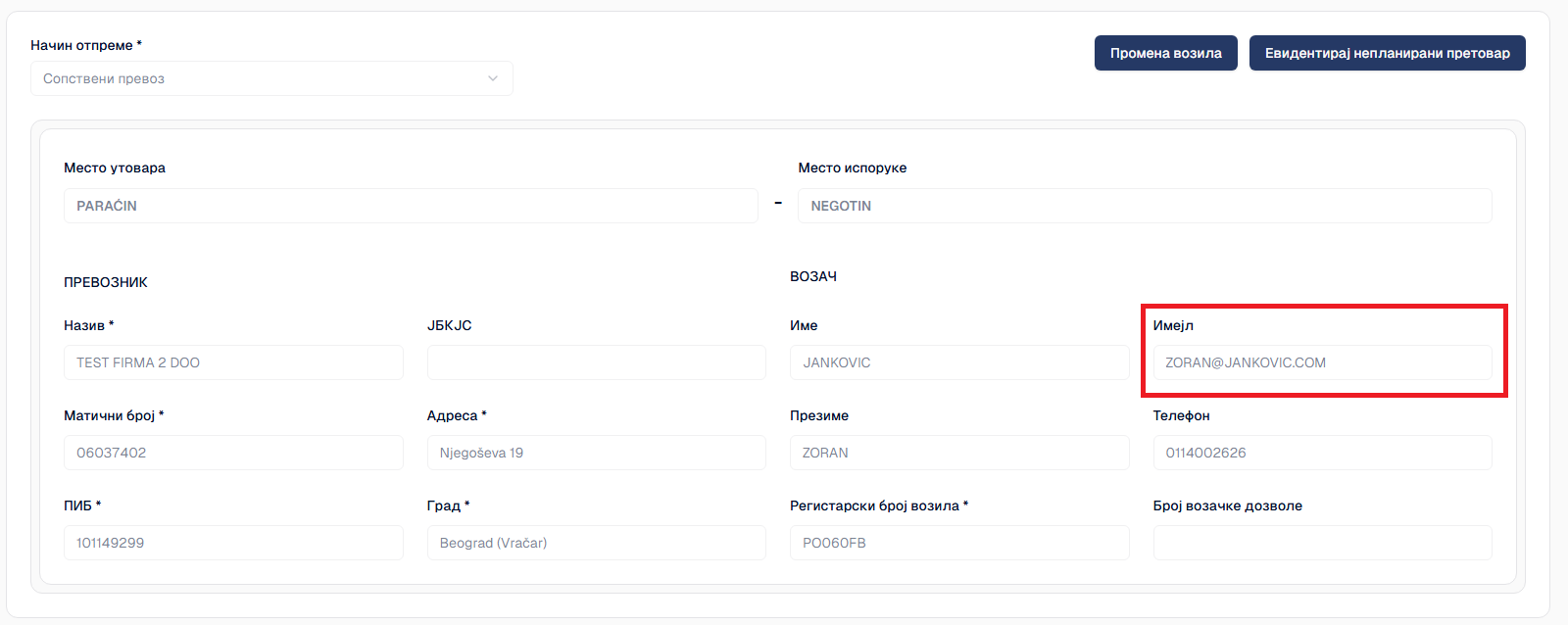Click the Презиме field ZORAN
Viewport: 1568px width, 625px height.
958,453
